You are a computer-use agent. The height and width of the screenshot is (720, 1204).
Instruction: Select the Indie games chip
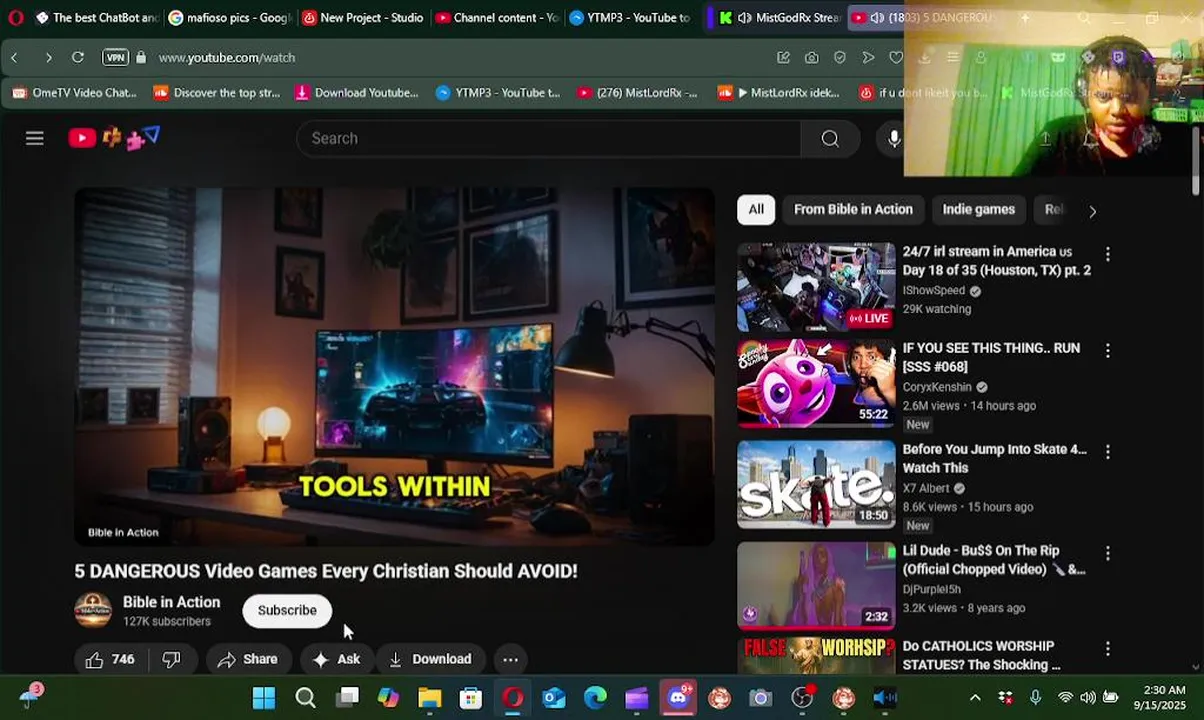(978, 209)
